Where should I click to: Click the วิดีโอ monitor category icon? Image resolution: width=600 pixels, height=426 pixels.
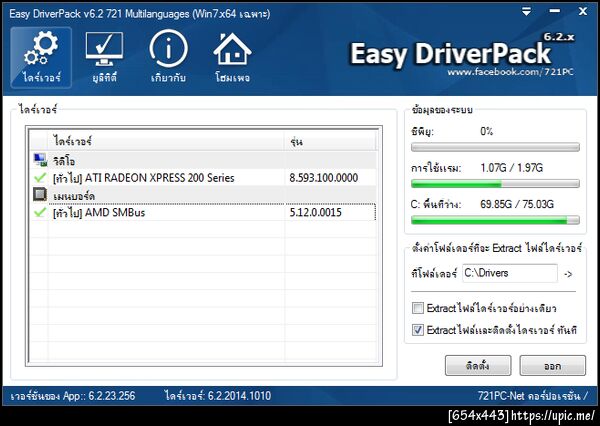pos(40,160)
